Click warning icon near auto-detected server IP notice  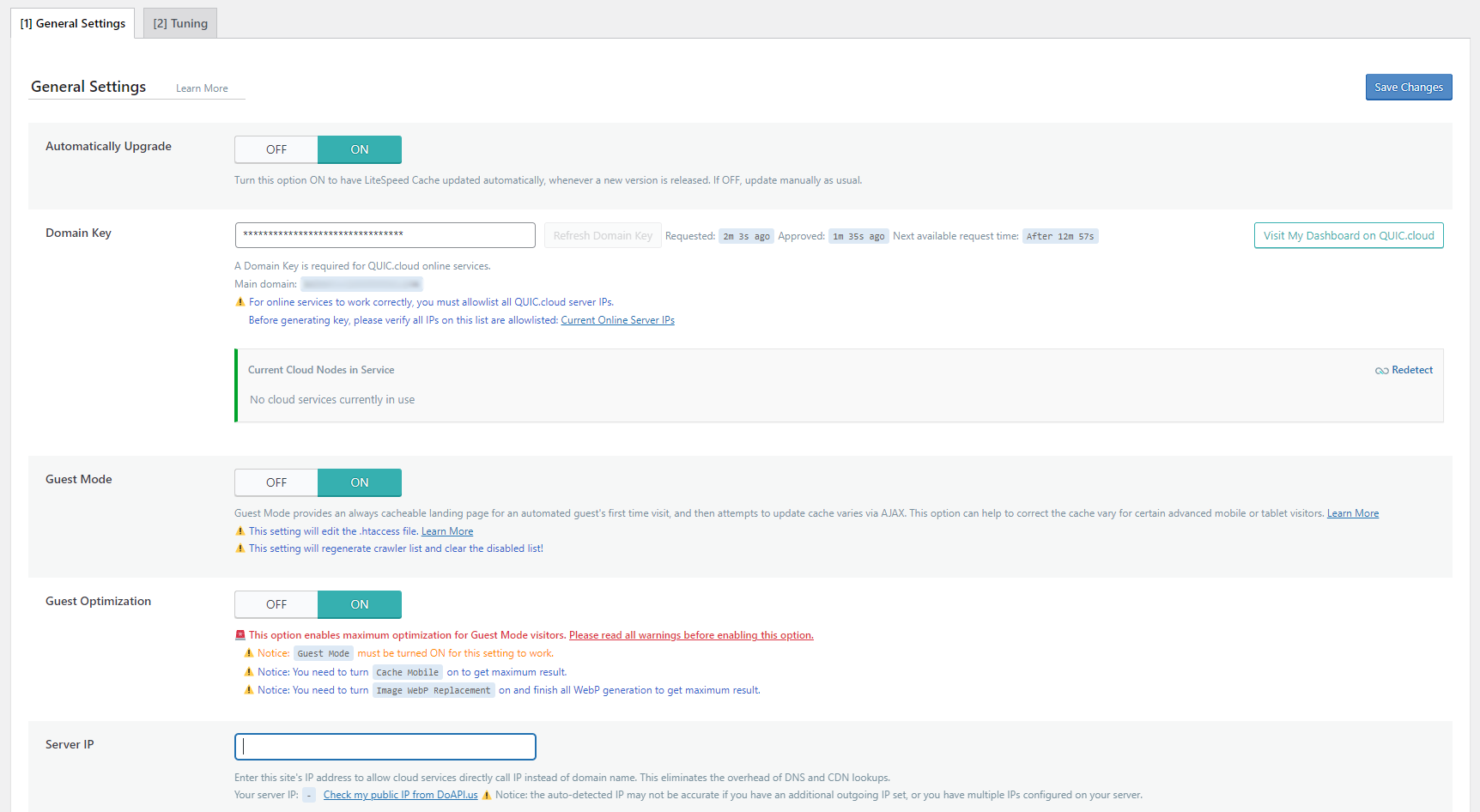(x=487, y=795)
